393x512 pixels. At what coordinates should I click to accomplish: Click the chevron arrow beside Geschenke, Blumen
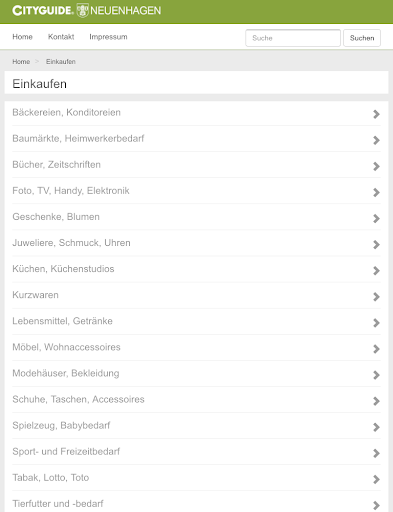[376, 218]
